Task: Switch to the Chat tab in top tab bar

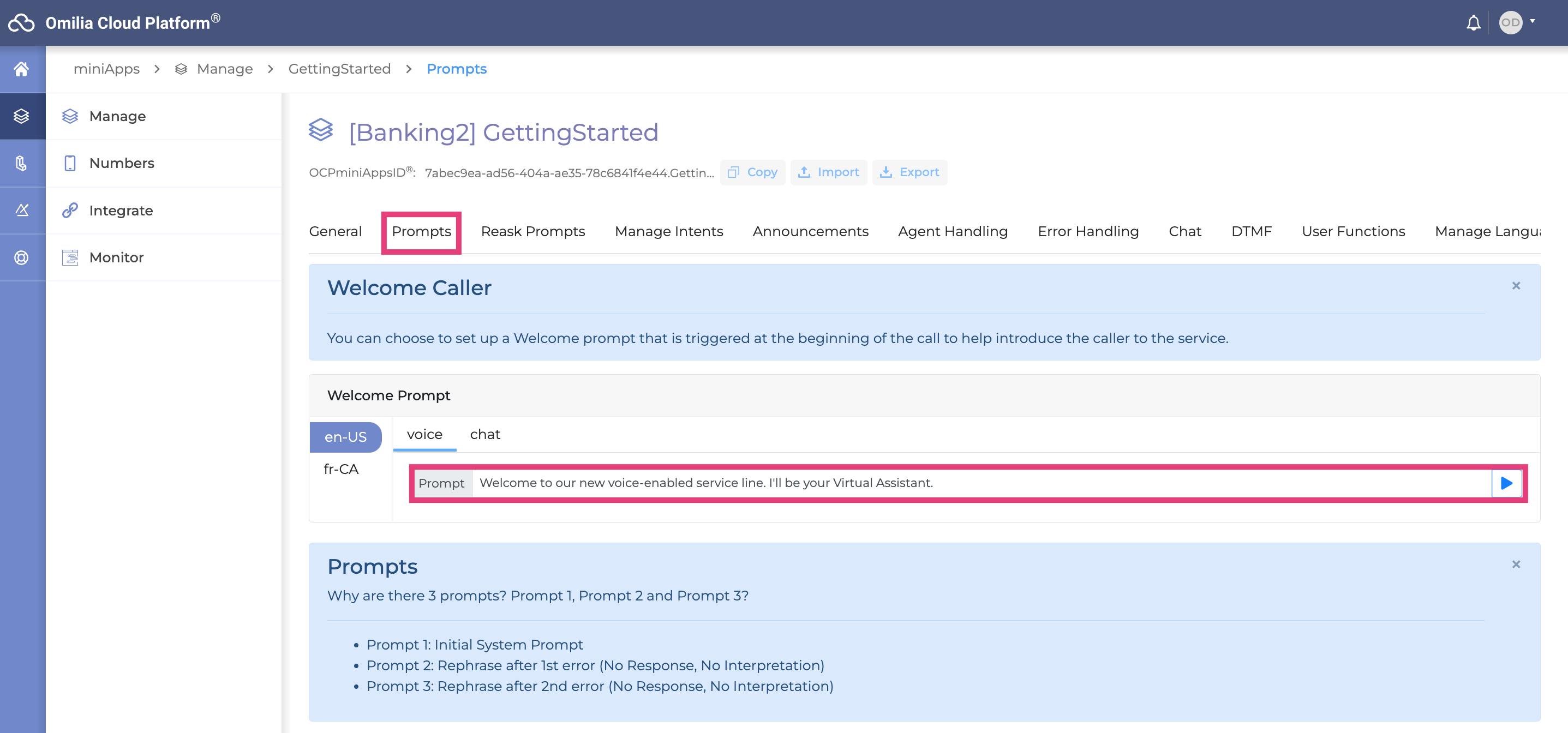Action: pyautogui.click(x=1184, y=231)
